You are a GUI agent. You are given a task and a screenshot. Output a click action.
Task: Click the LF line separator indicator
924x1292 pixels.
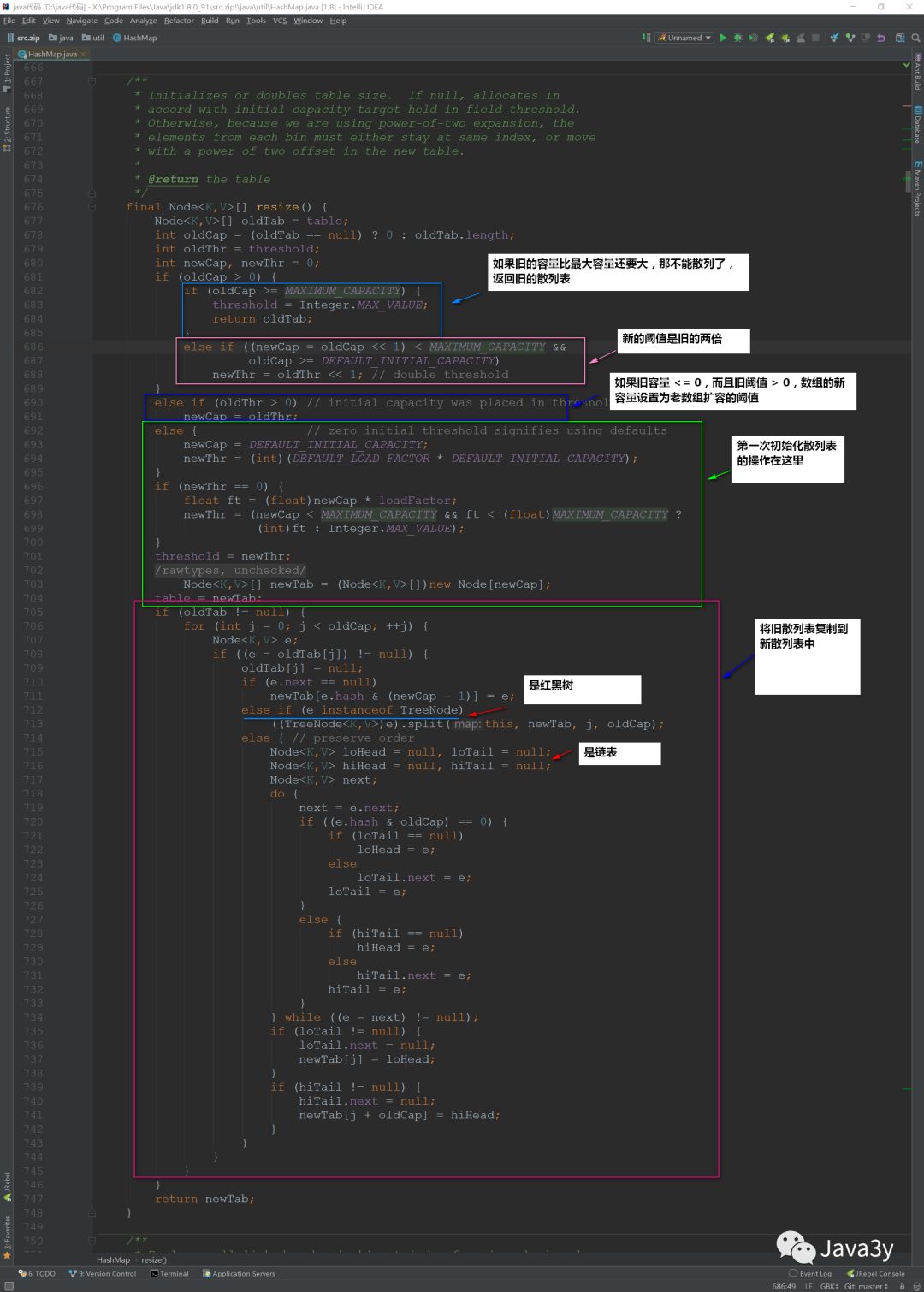(x=808, y=1286)
